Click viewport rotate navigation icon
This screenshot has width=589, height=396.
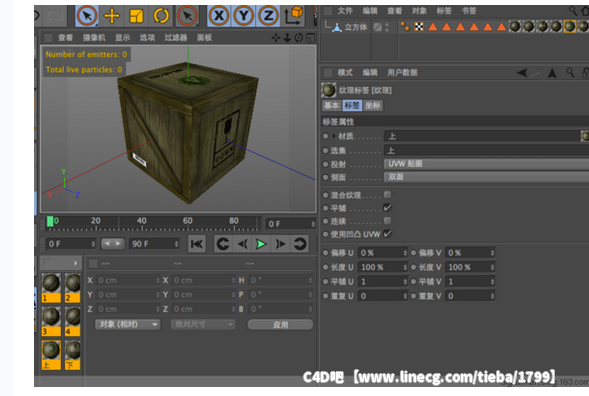(299, 38)
